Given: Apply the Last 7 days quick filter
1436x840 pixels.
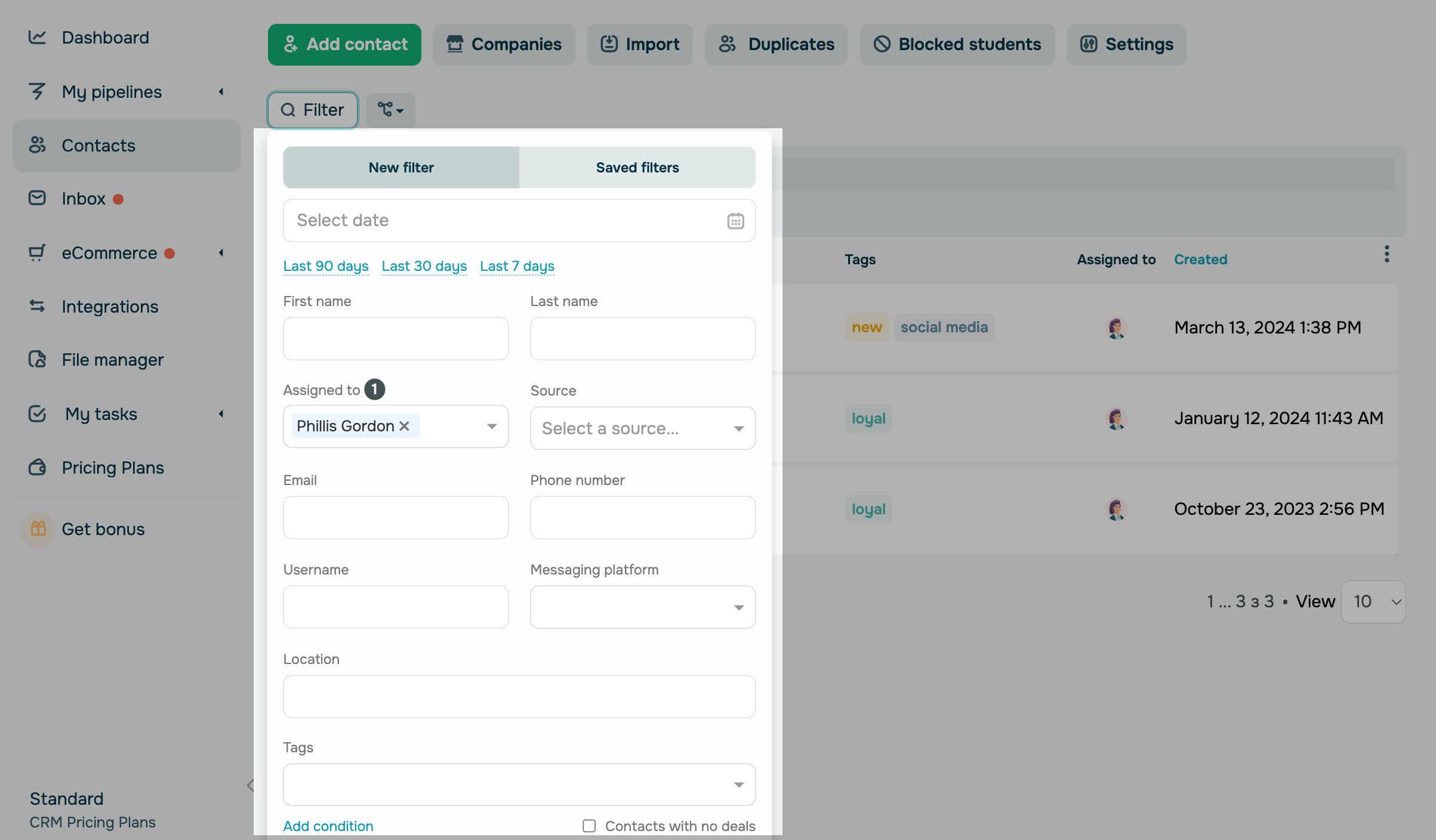Looking at the screenshot, I should (517, 266).
